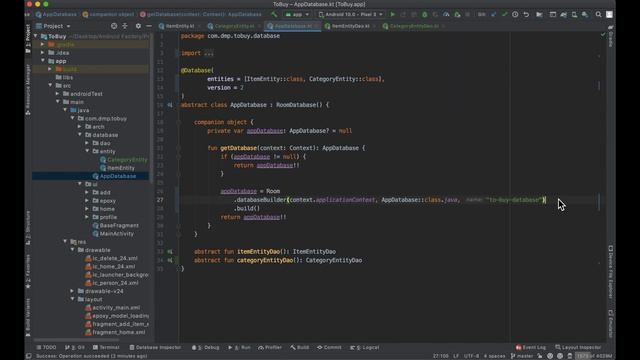Open the Event Log
This screenshot has height=360, width=640.
[x=531, y=347]
